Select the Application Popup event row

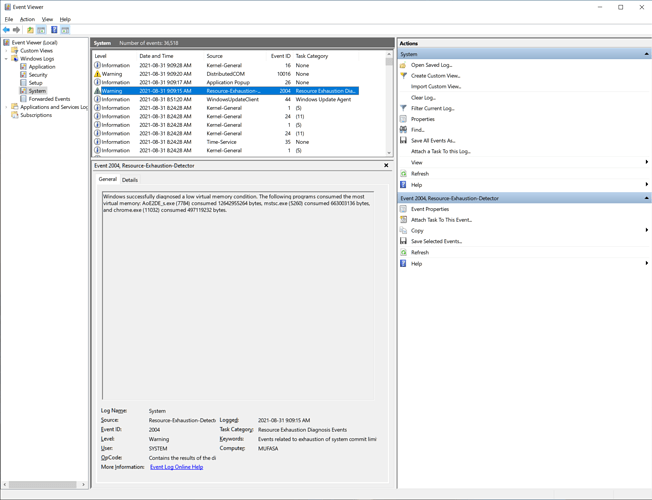pyautogui.click(x=226, y=82)
